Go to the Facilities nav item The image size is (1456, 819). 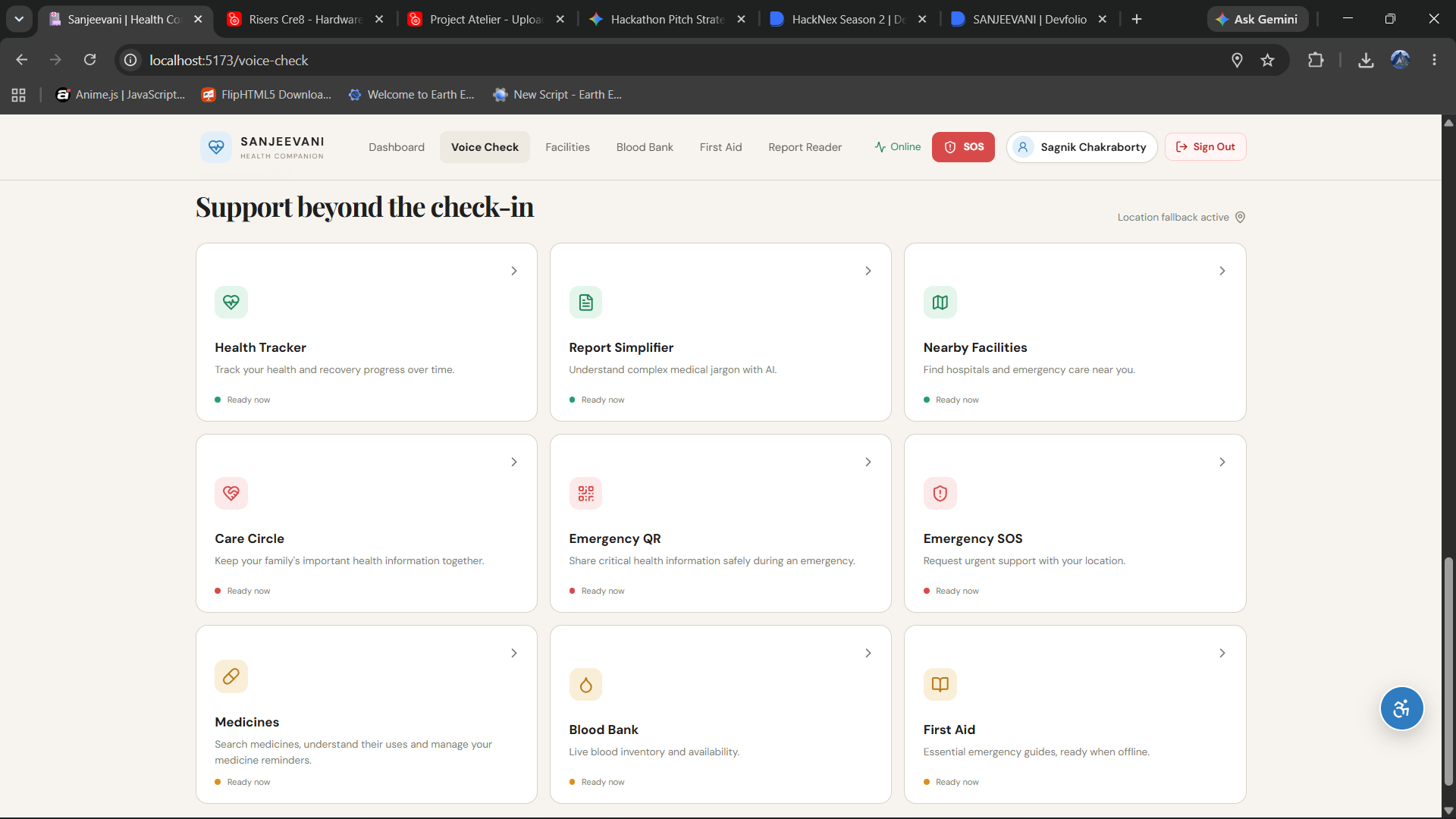click(x=567, y=147)
